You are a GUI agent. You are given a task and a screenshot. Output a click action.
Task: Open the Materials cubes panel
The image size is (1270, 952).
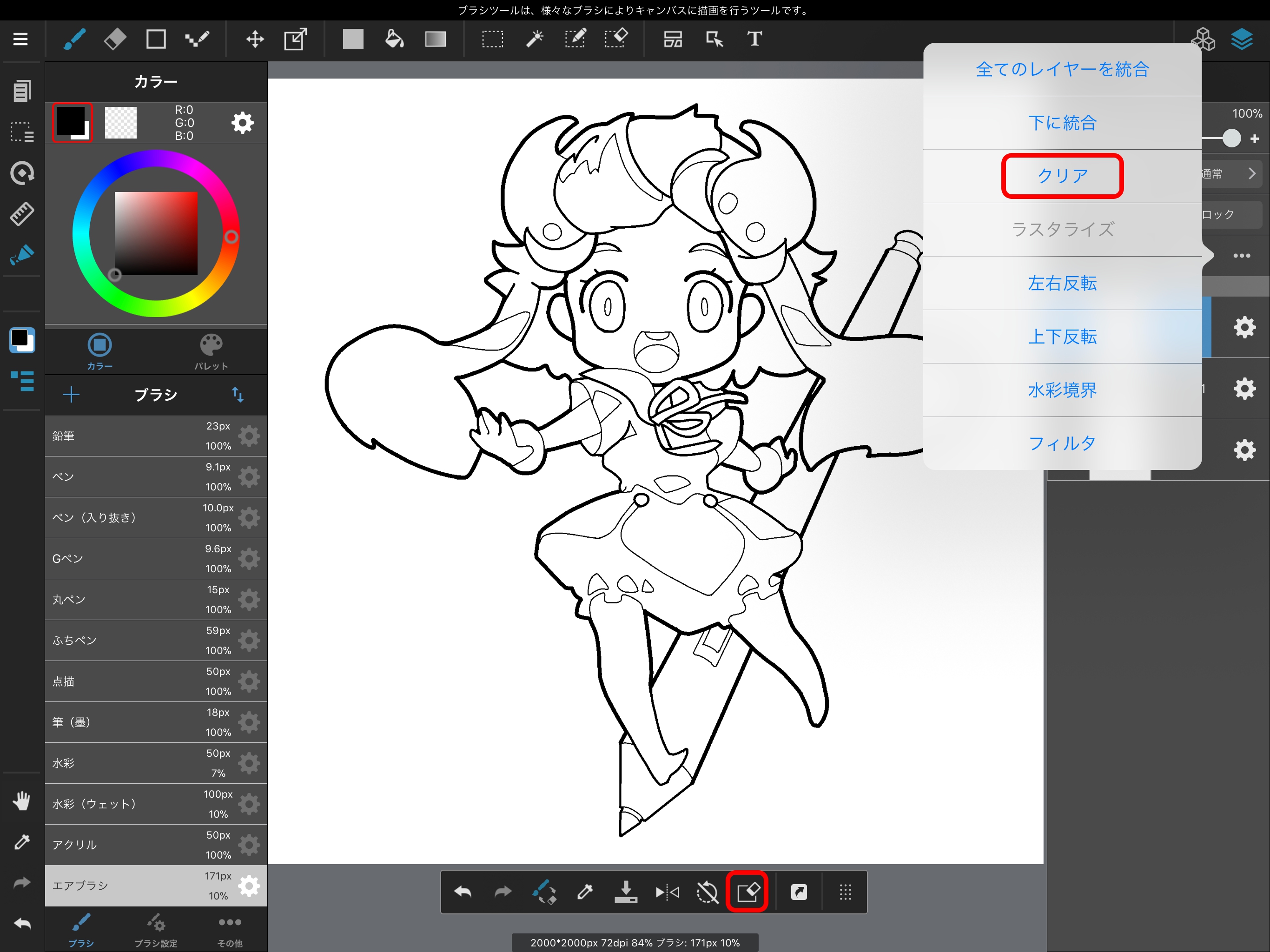point(1204,39)
